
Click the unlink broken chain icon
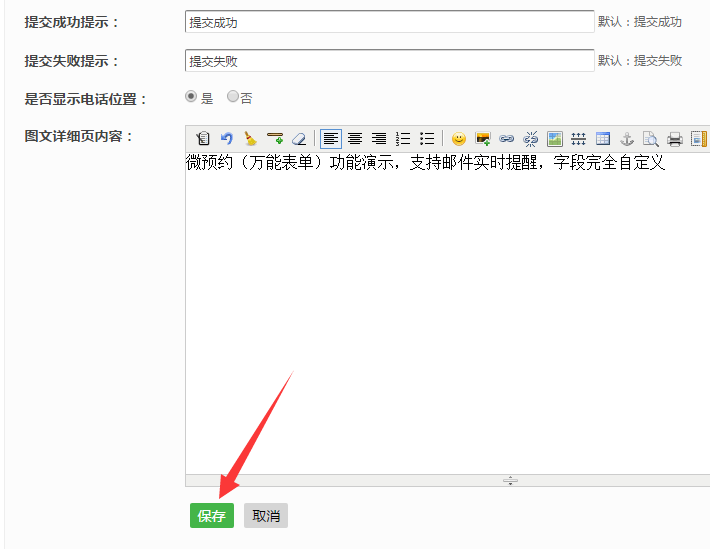point(531,139)
